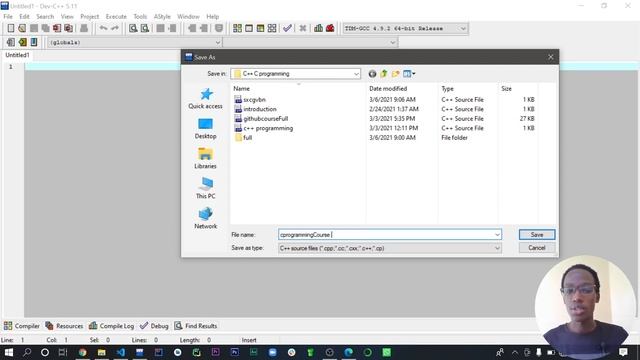Open the (globals) class dropdown

click(x=218, y=42)
